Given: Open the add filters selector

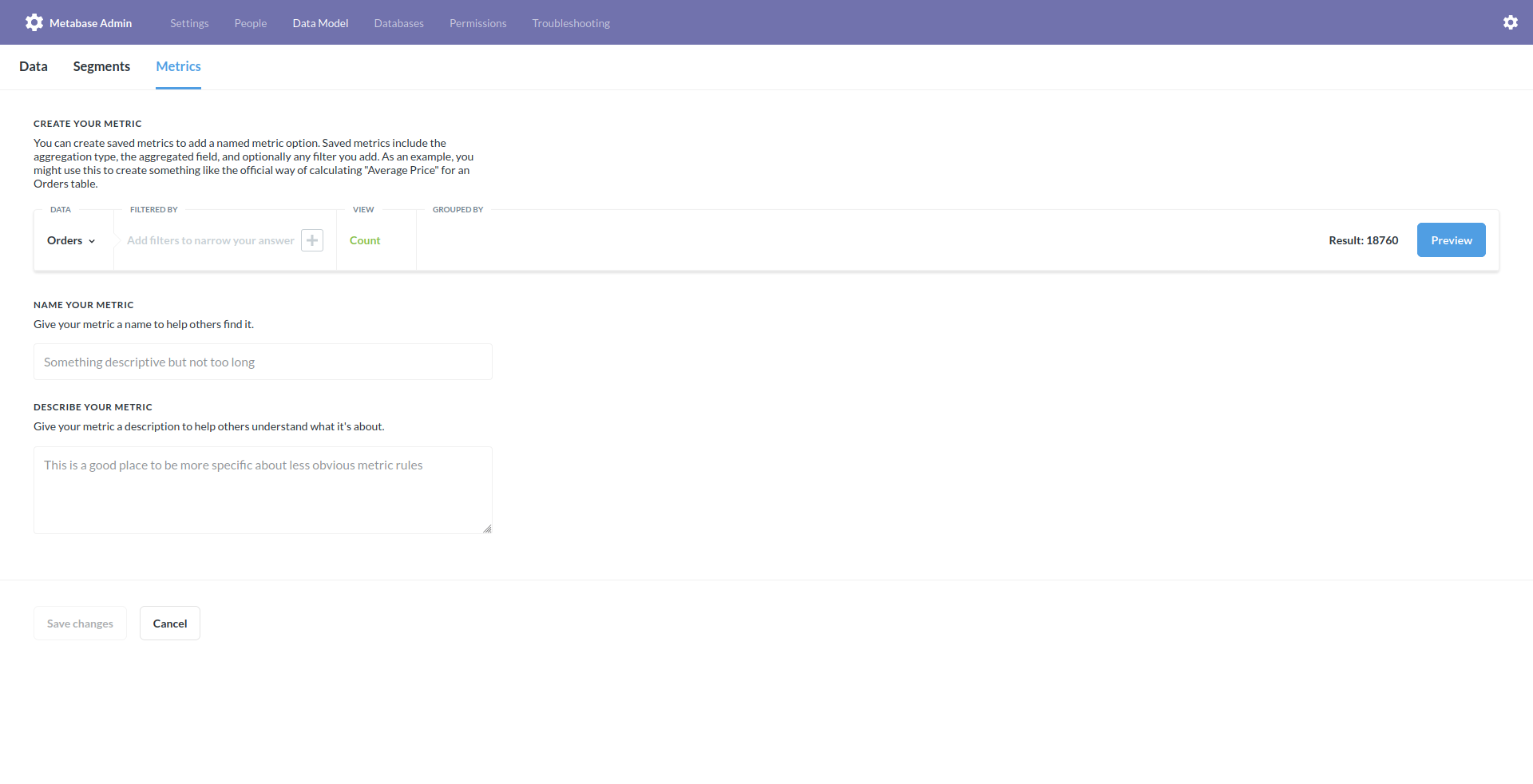Looking at the screenshot, I should coord(210,240).
